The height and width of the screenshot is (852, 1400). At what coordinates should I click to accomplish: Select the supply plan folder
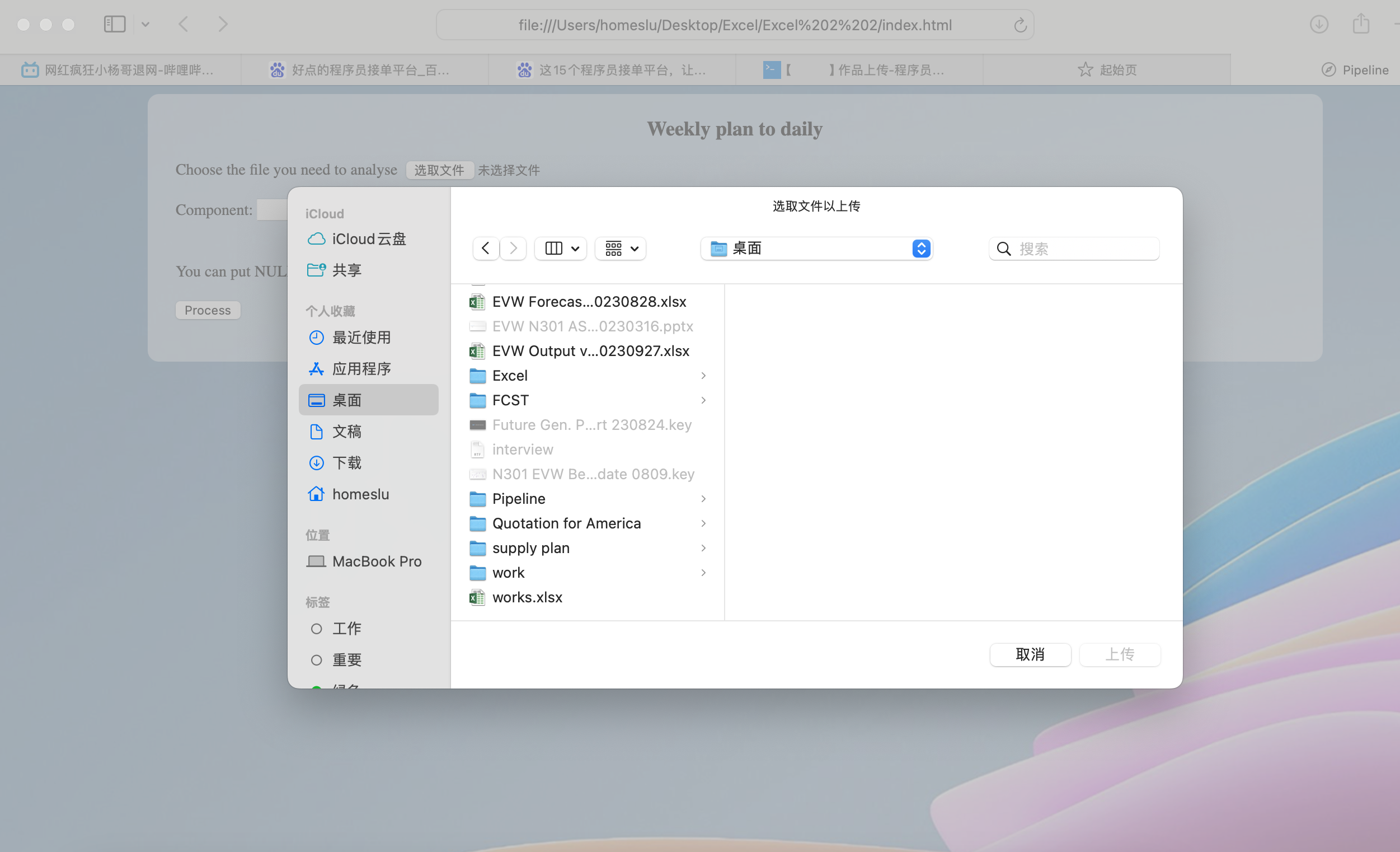[588, 548]
